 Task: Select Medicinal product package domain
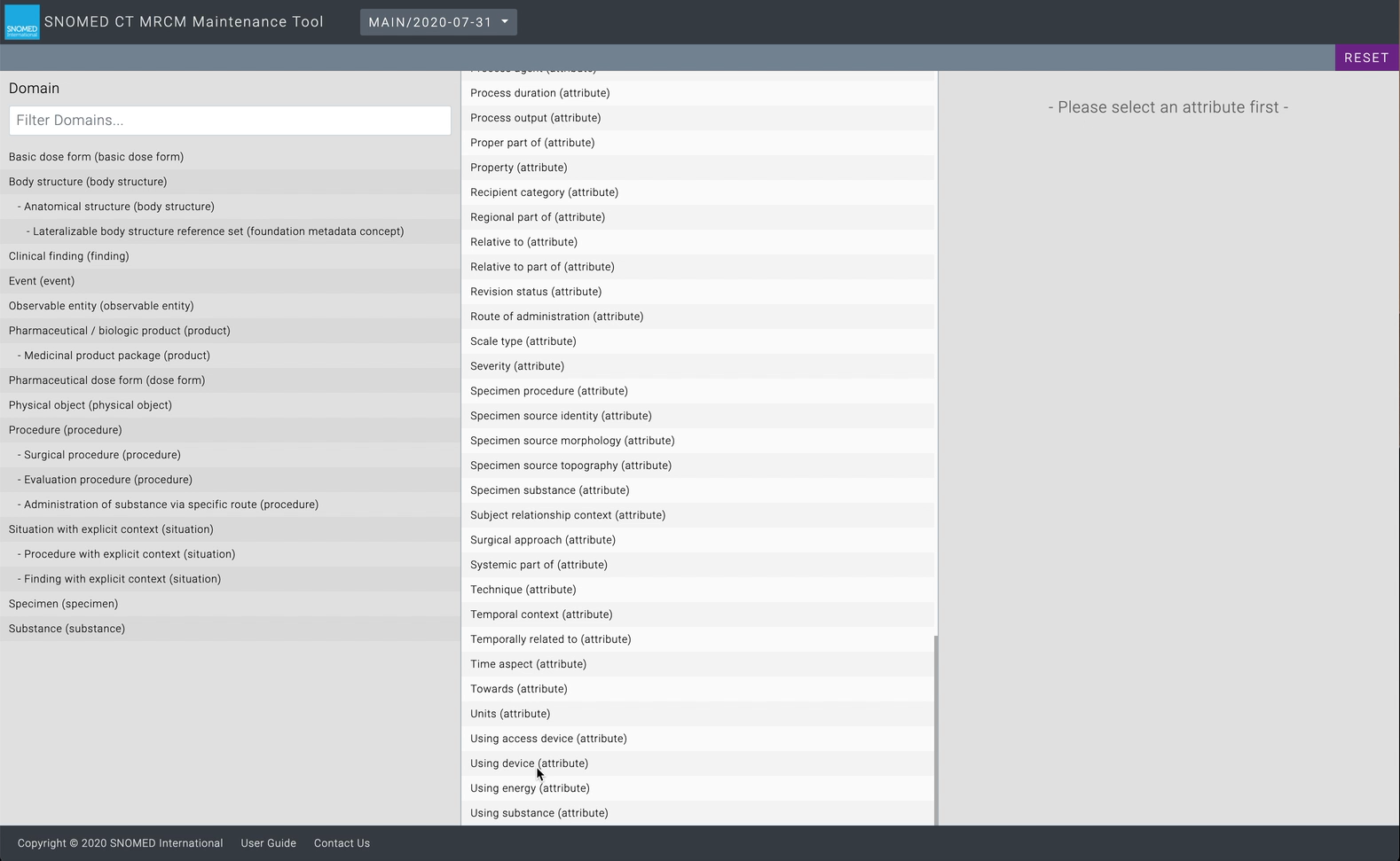click(230, 356)
